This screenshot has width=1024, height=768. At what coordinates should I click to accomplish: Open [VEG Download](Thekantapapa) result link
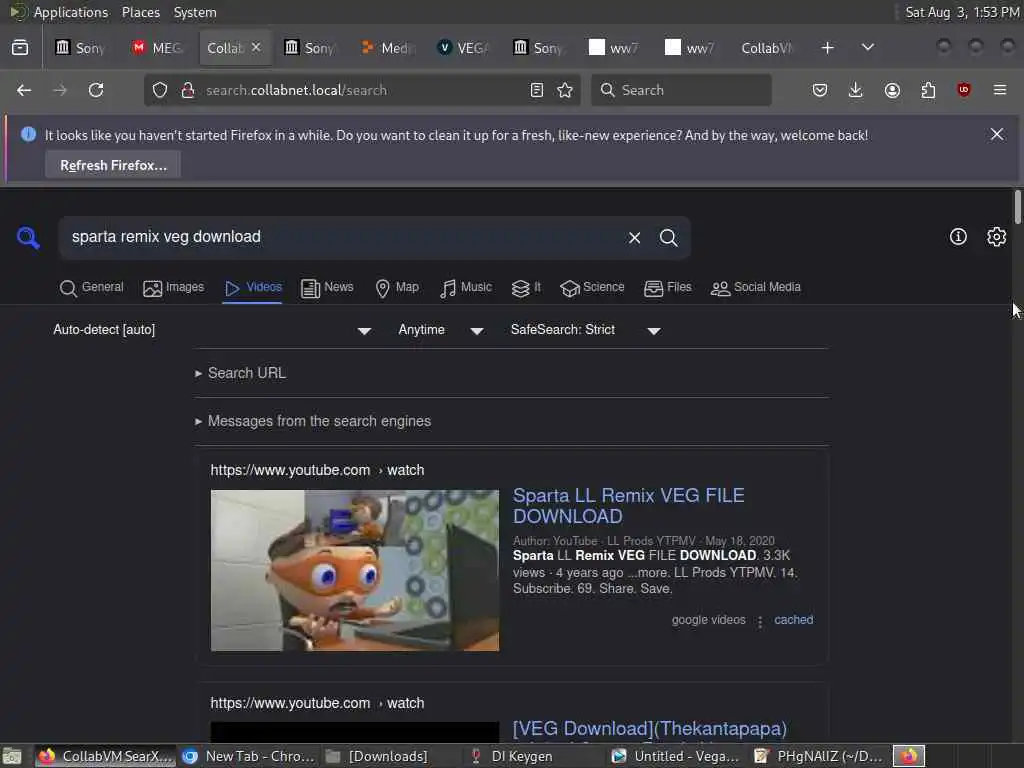pos(650,728)
